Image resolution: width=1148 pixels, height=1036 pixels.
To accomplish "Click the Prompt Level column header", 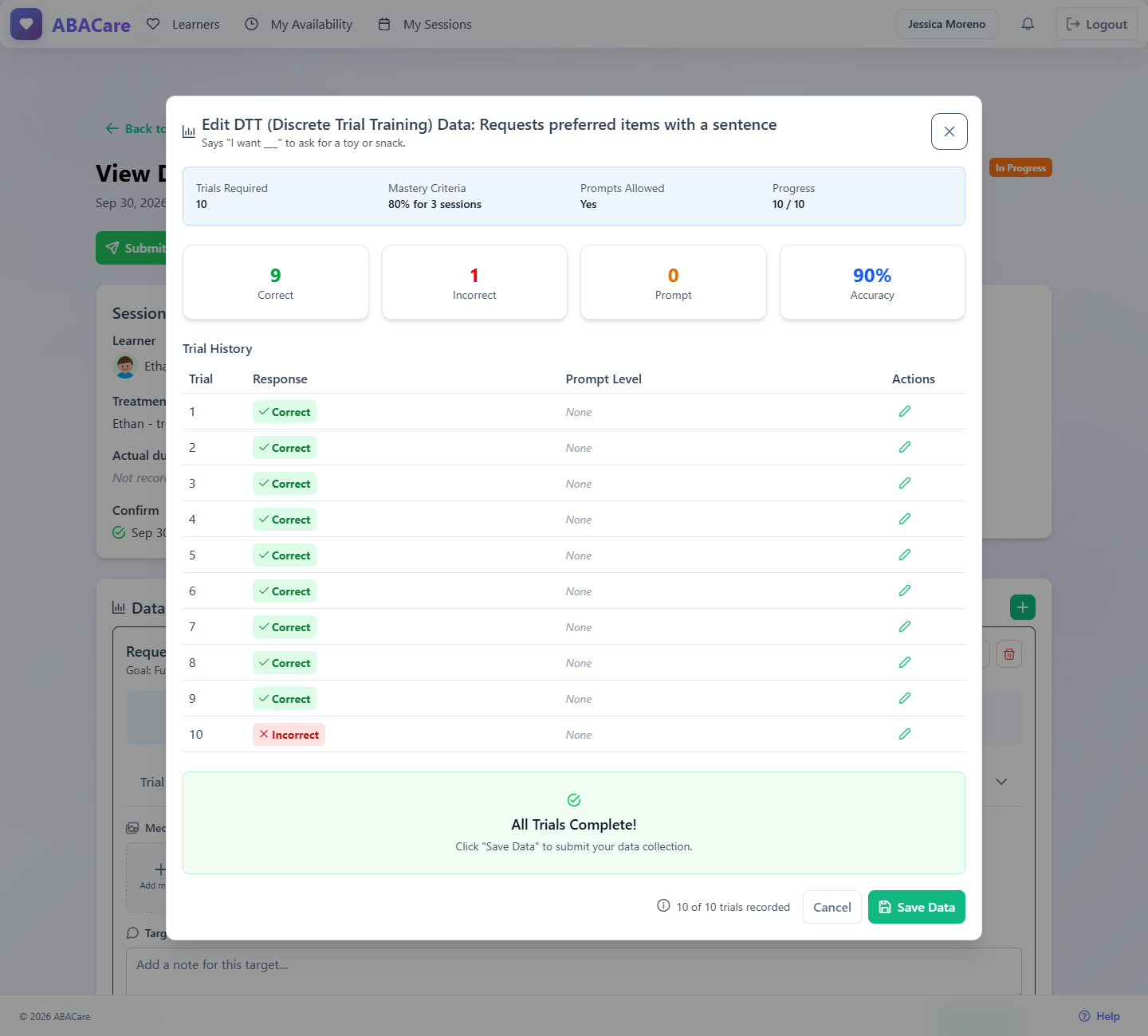I will coord(603,379).
